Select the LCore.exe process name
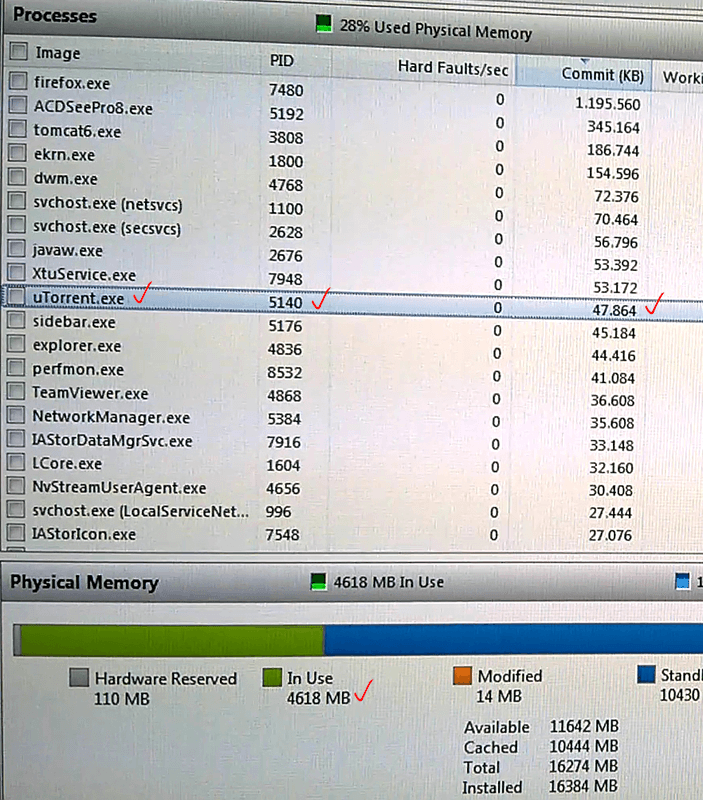 [67, 463]
